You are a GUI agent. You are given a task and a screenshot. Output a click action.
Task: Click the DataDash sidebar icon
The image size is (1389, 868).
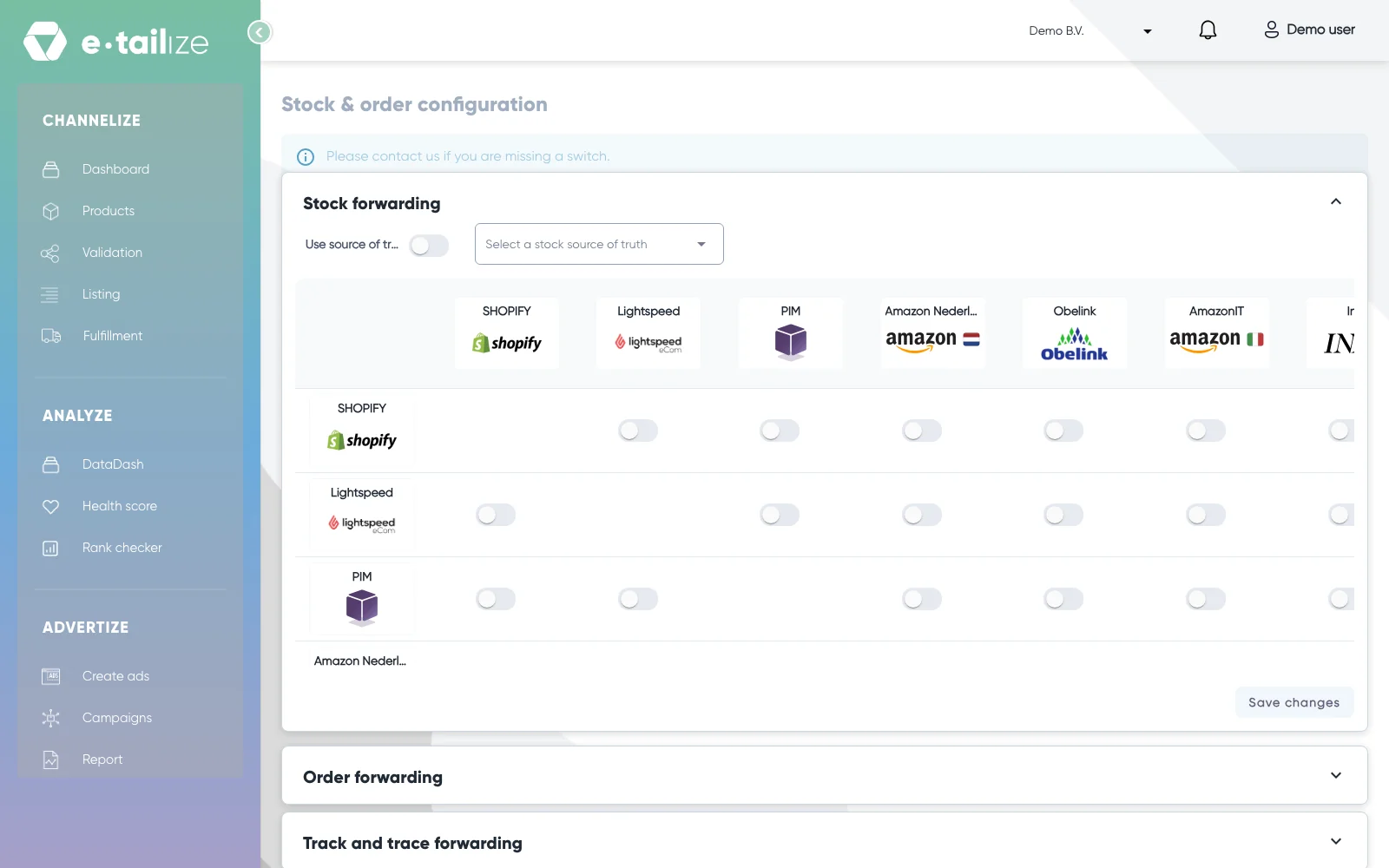point(51,464)
